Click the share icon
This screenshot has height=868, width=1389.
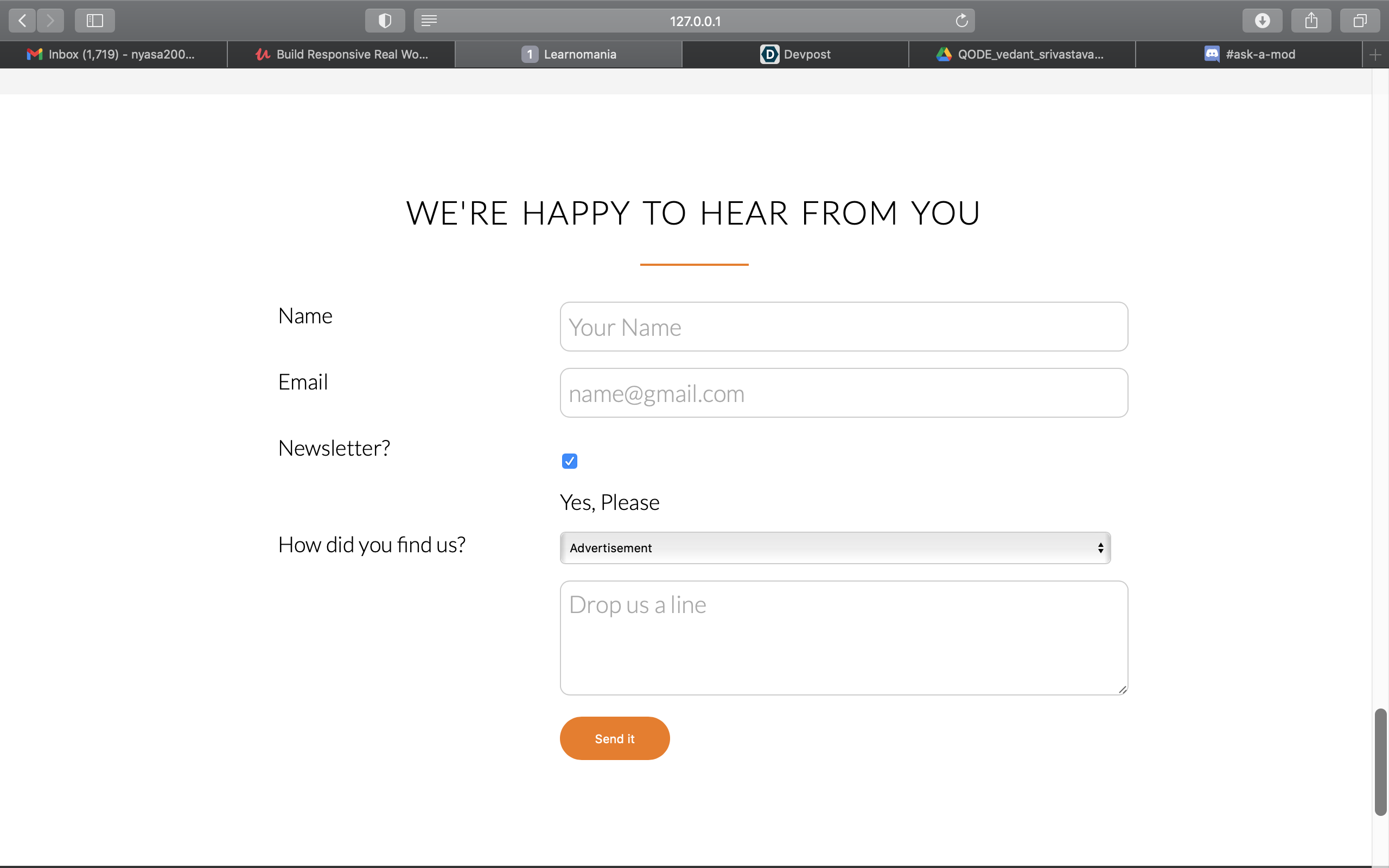click(1311, 21)
